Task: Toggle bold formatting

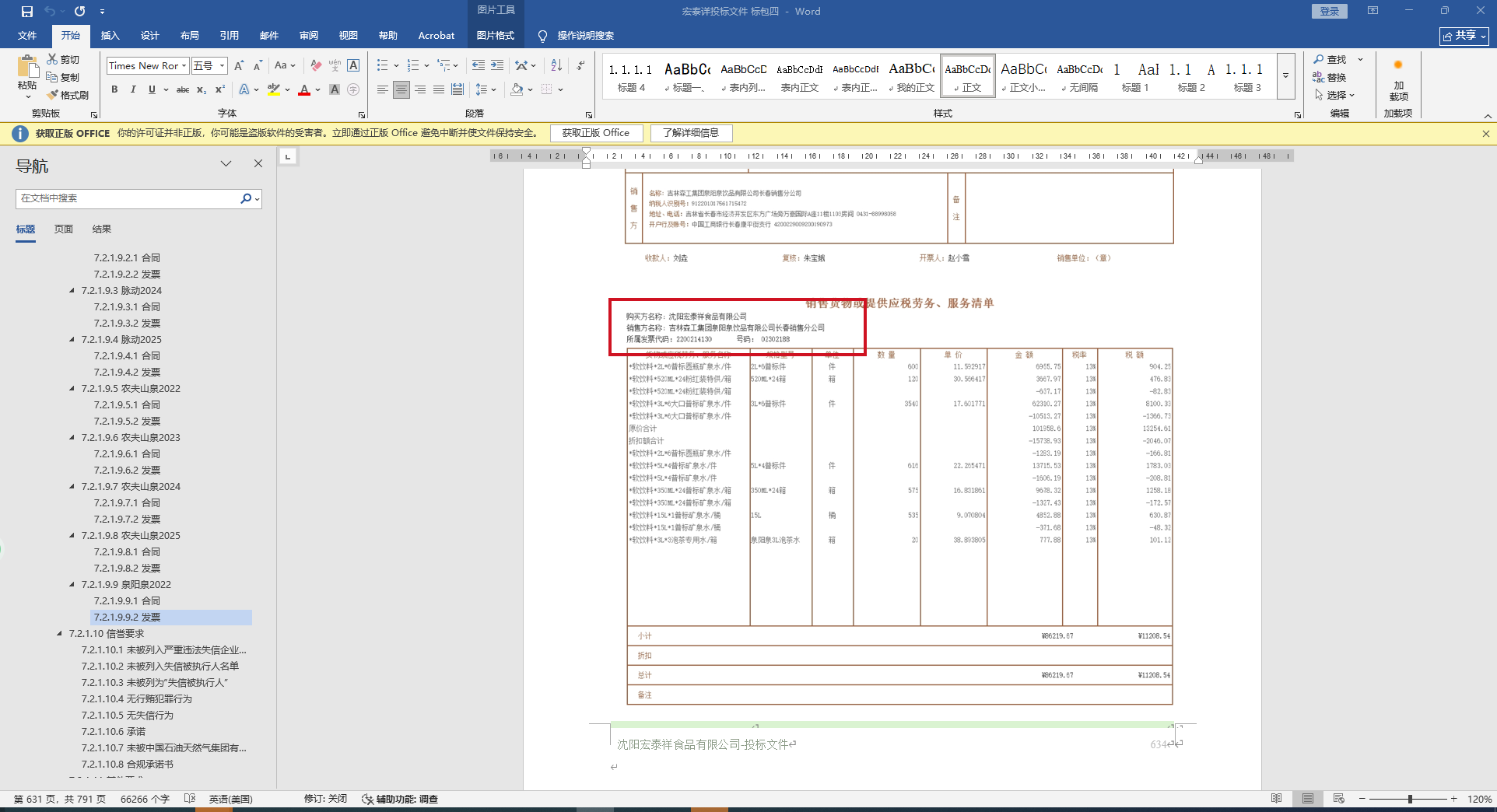Action: [114, 89]
